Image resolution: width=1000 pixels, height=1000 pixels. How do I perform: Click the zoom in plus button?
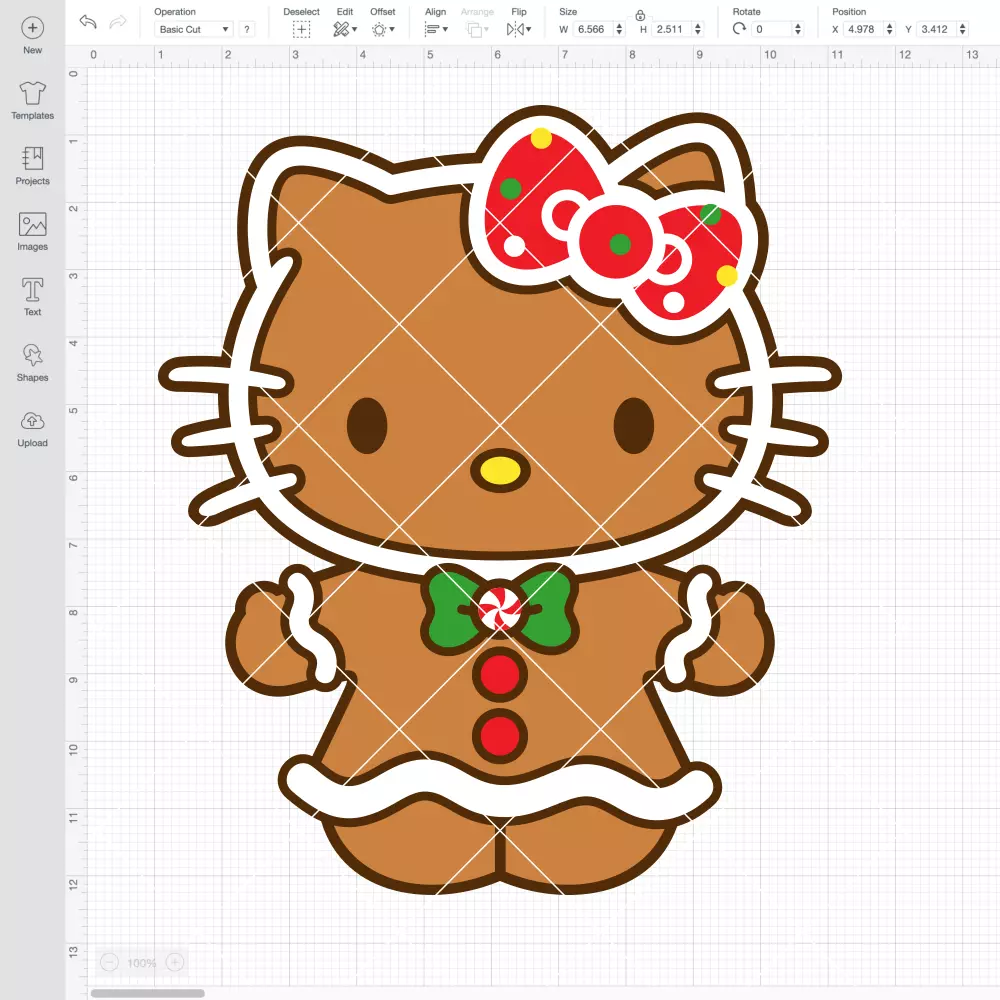coord(175,962)
